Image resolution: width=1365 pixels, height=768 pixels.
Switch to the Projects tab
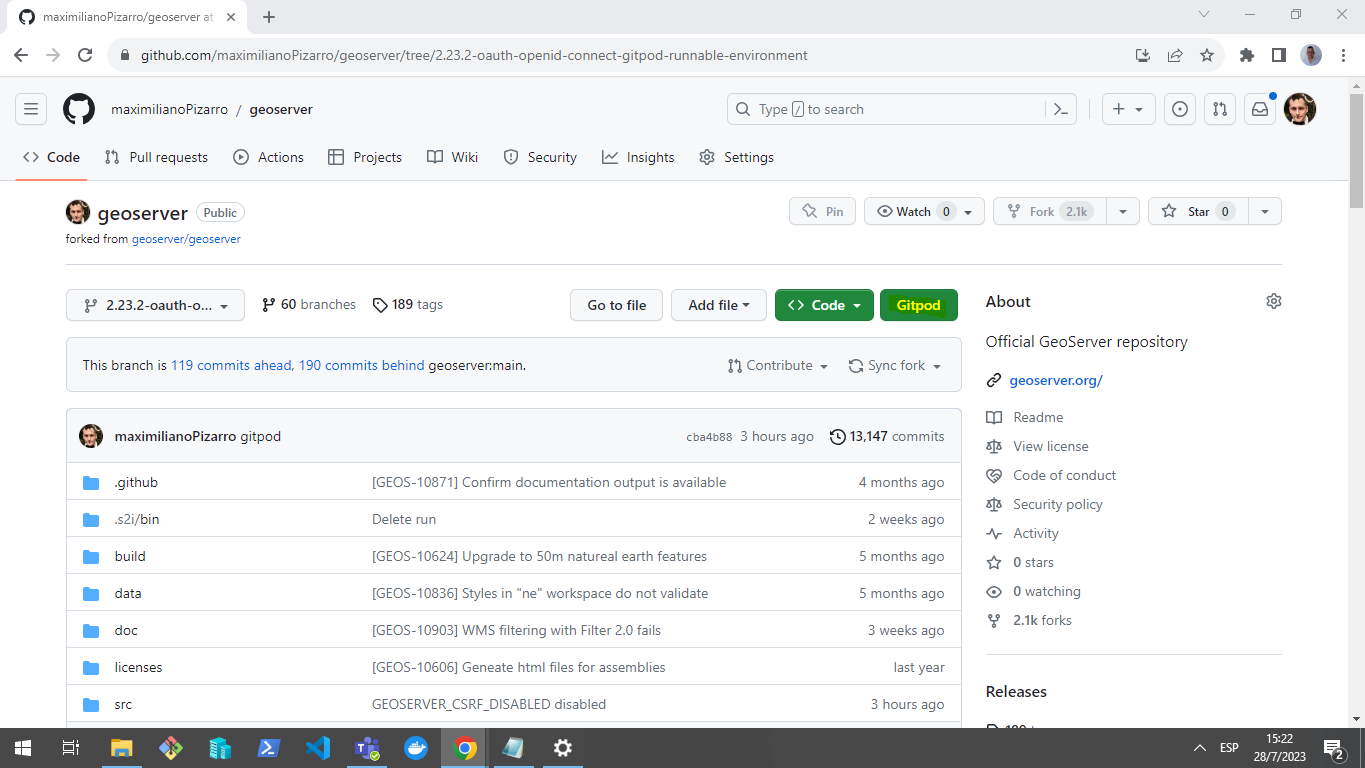(364, 157)
